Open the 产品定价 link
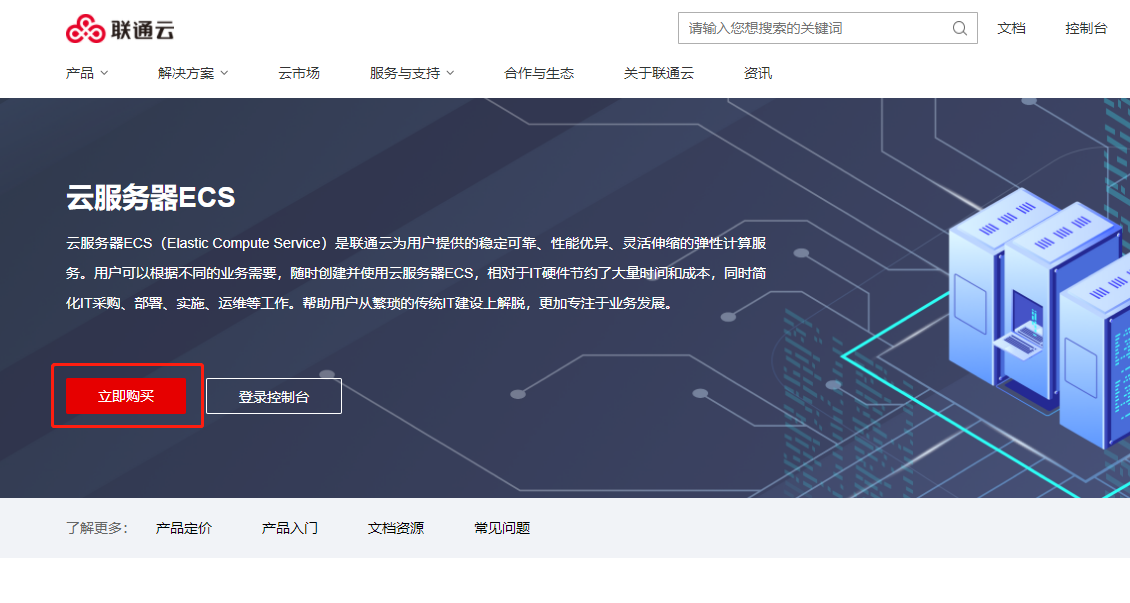The image size is (1130, 603). pos(184,528)
